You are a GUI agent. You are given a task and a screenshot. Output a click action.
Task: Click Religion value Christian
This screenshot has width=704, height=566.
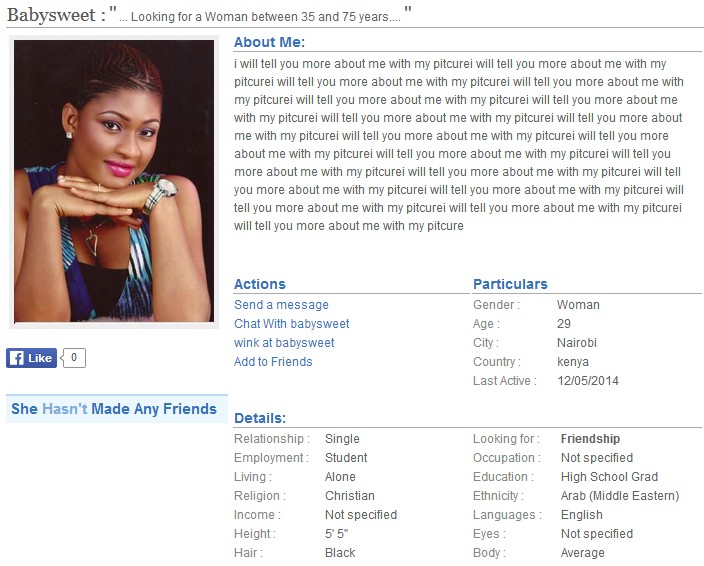click(350, 496)
